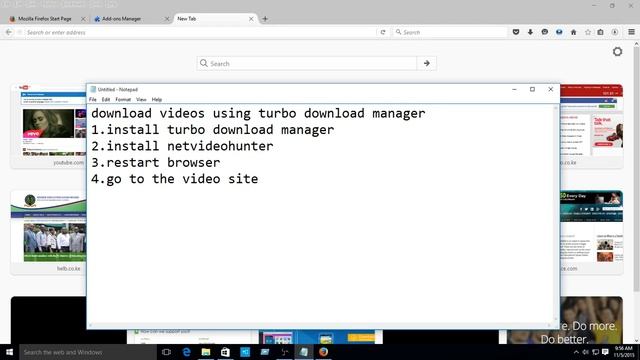Open the volume icon in system tray
The height and width of the screenshot is (360, 640).
pos(586,352)
